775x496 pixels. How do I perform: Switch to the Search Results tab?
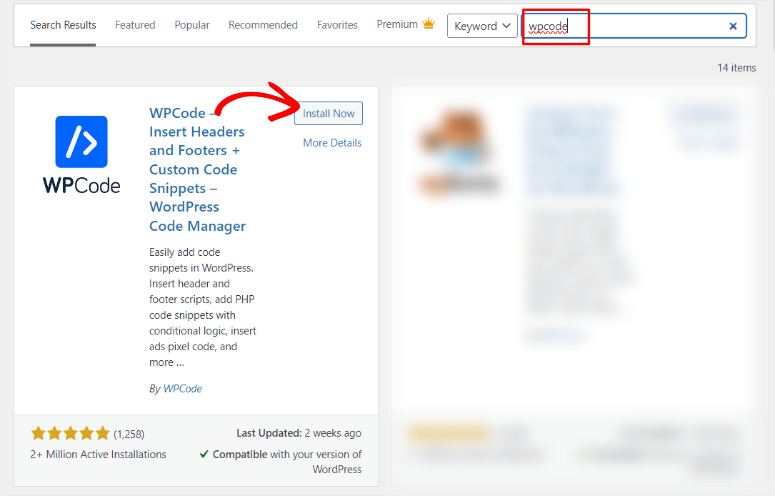pyautogui.click(x=63, y=25)
